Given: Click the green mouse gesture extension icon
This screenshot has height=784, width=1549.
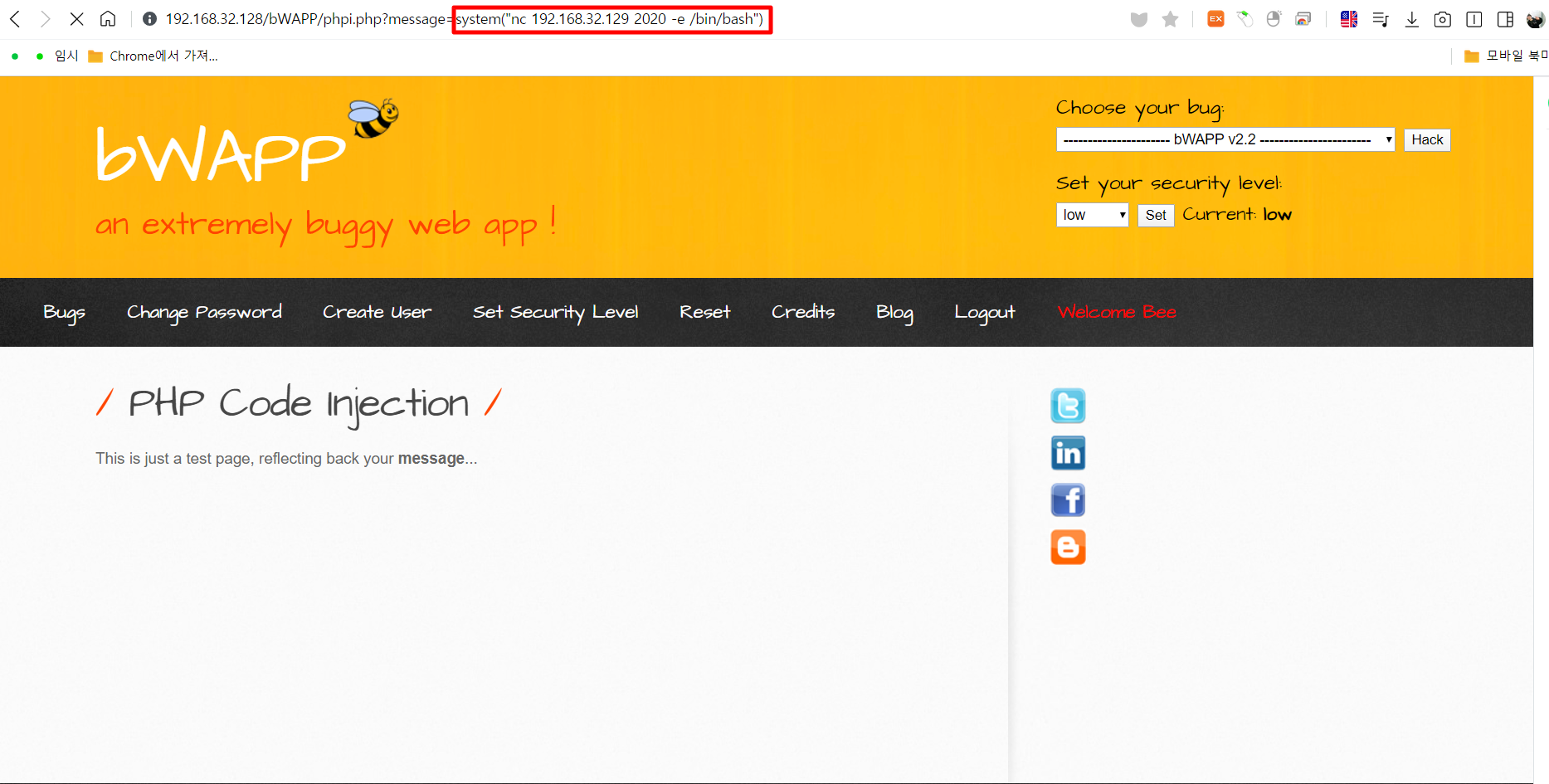Looking at the screenshot, I should pos(1245,19).
